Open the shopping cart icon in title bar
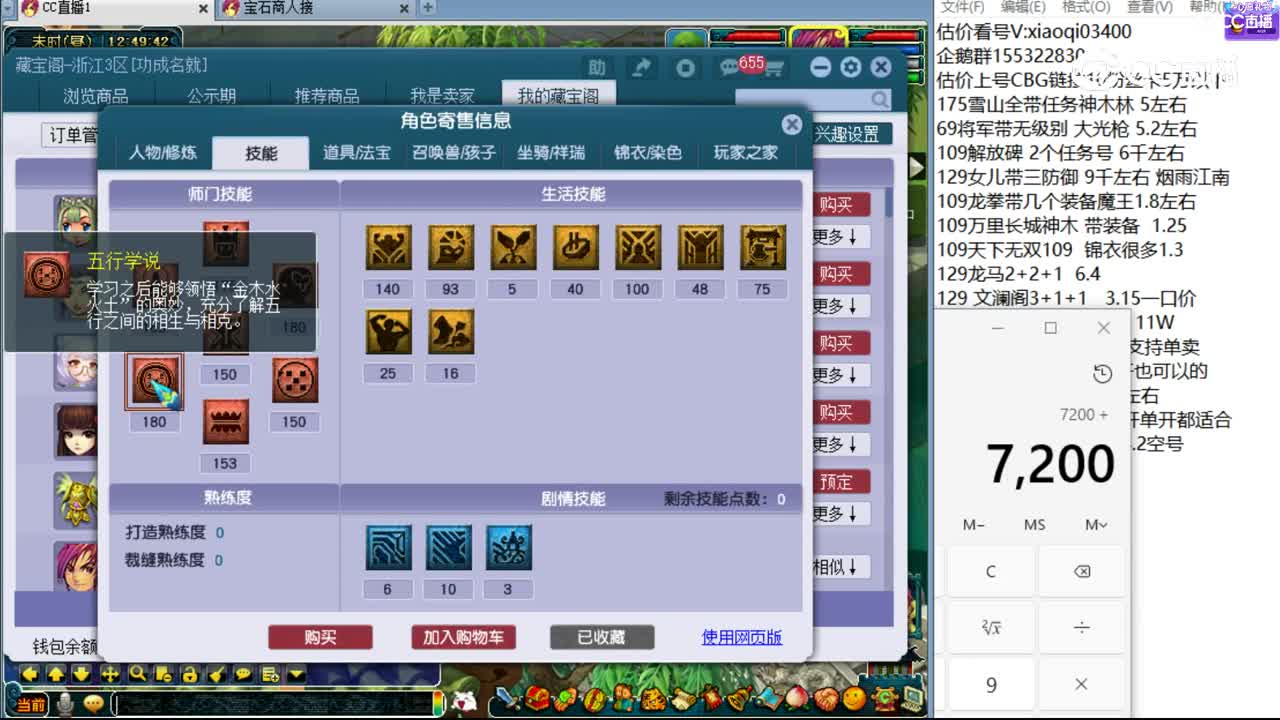This screenshot has width=1280, height=720. pos(773,68)
